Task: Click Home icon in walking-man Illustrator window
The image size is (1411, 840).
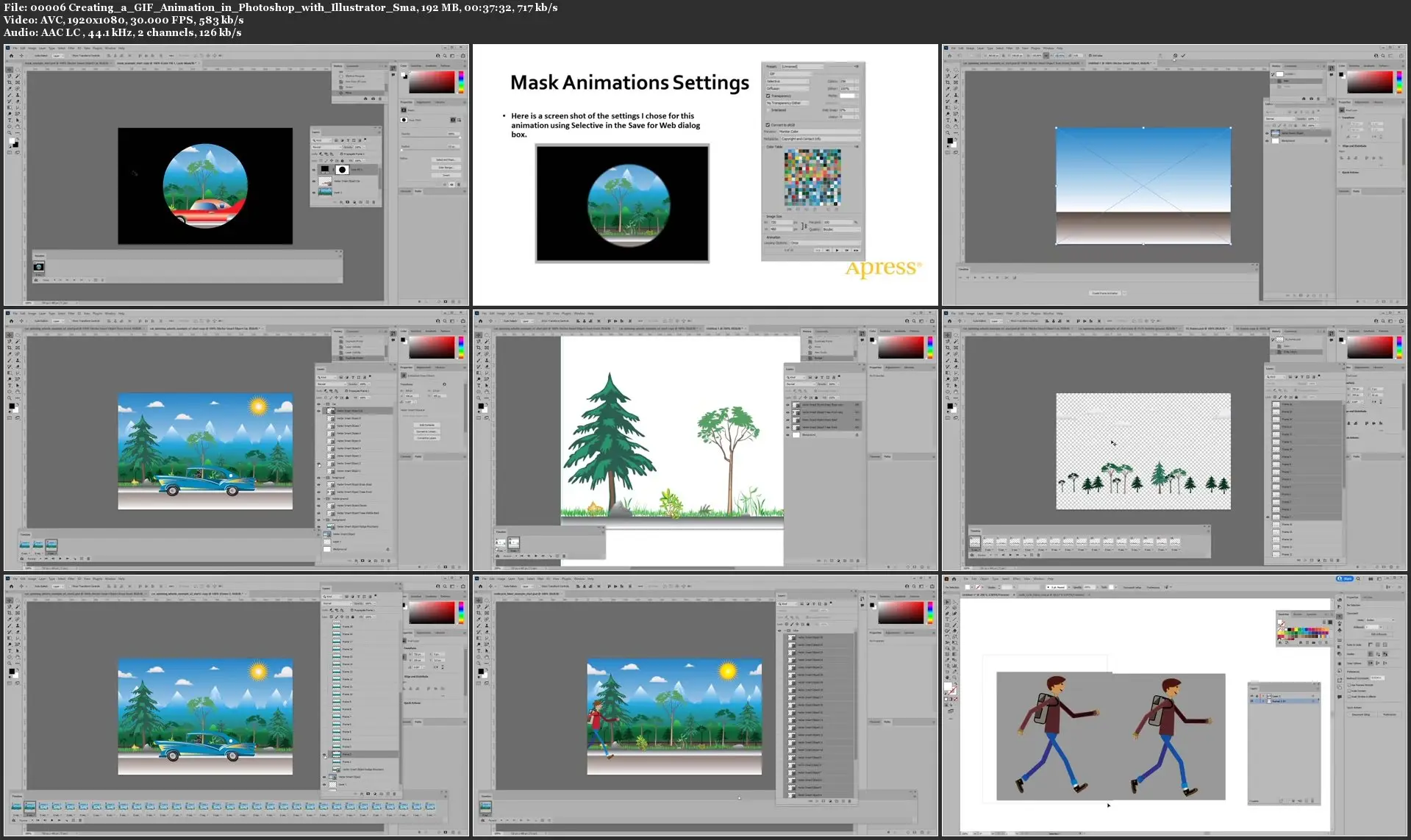Action: coord(955,579)
